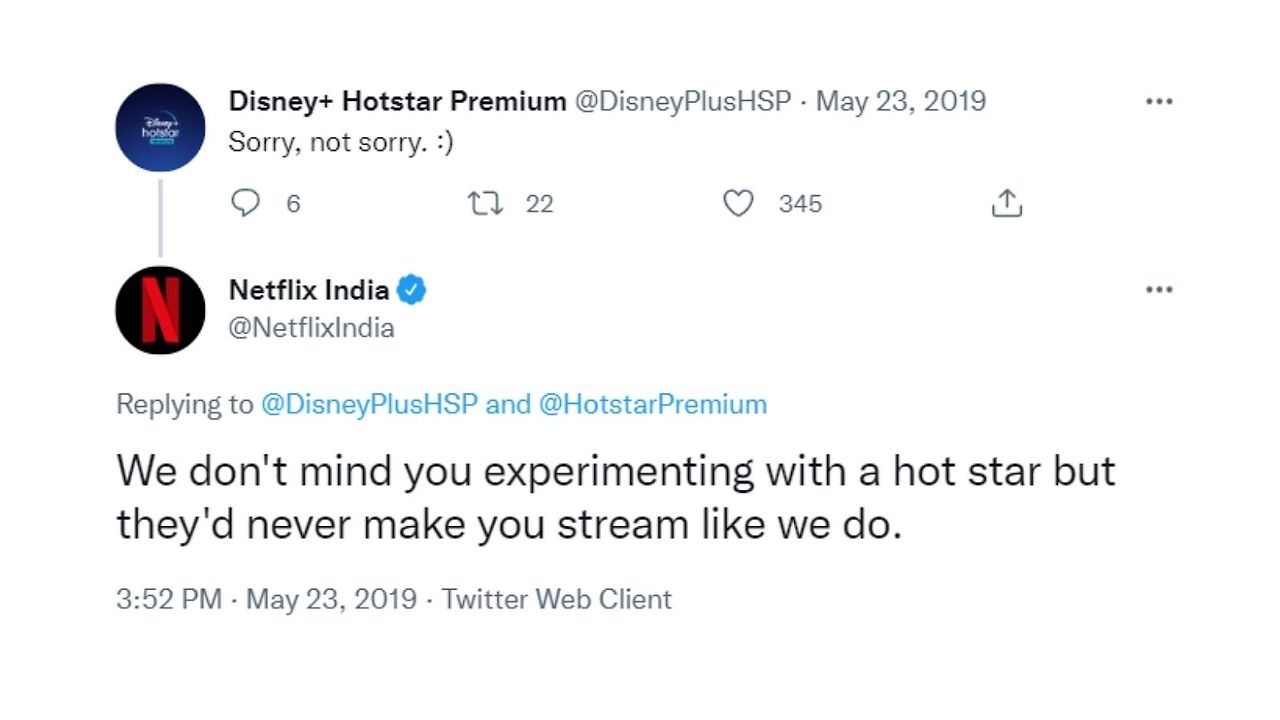Click the retweet icon showing 22 retweets
The image size is (1280, 720).
click(x=487, y=203)
